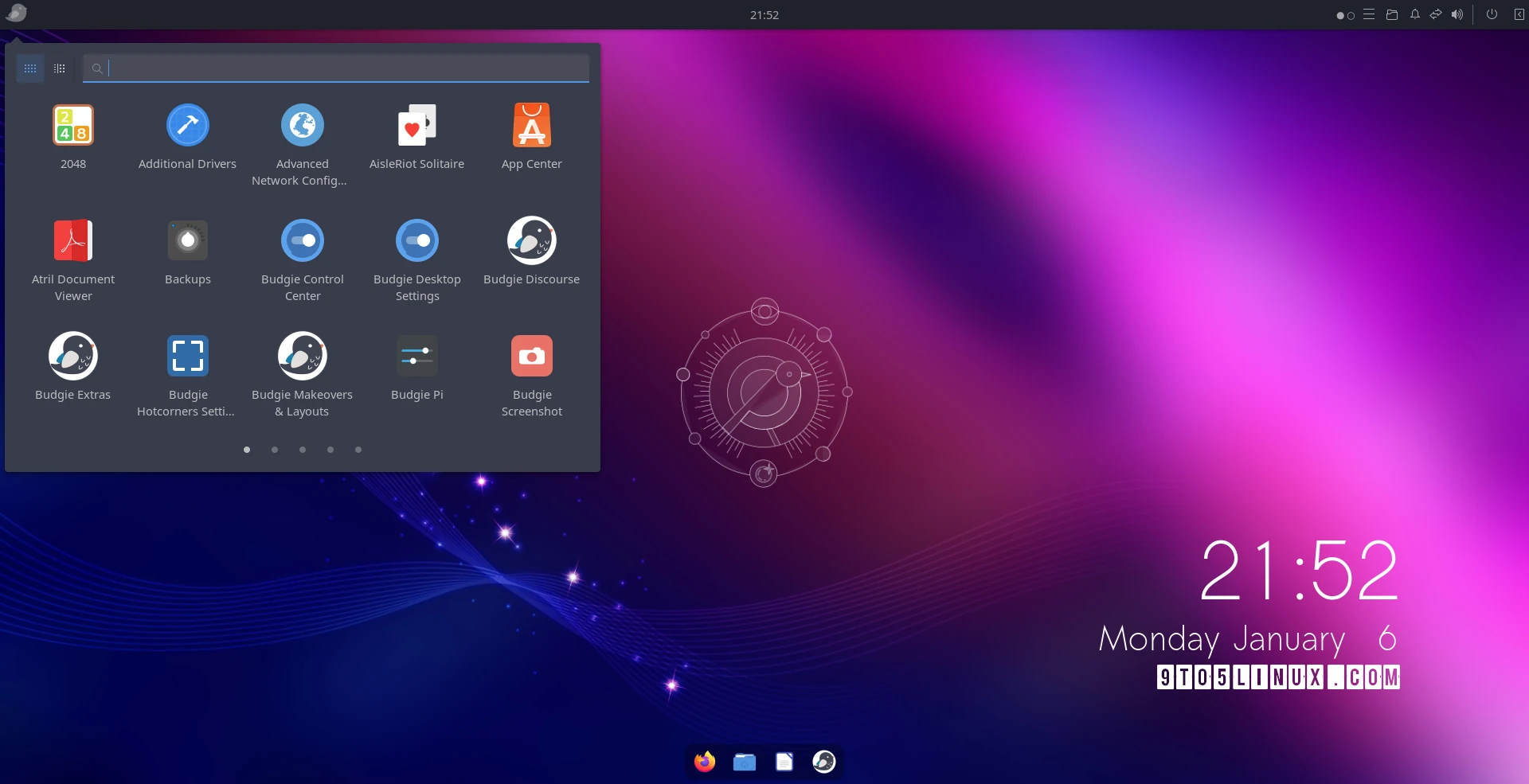This screenshot has height=784, width=1529.
Task: Expand the Raven sidebar from panel edge
Action: pyautogui.click(x=1519, y=14)
